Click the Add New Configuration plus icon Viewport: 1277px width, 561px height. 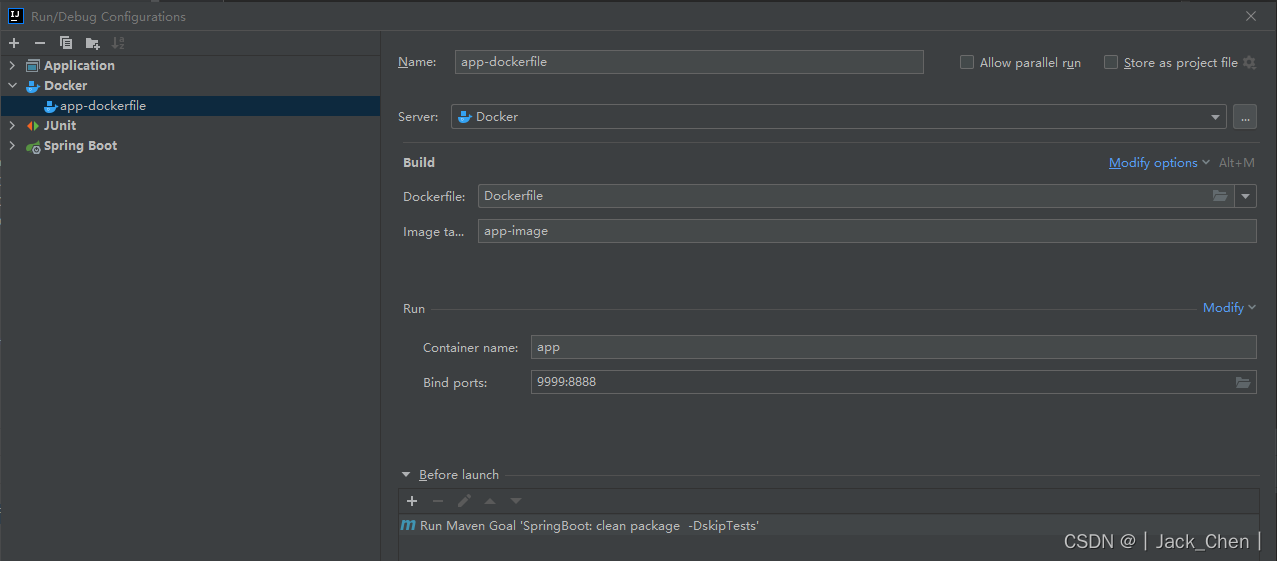pos(14,43)
